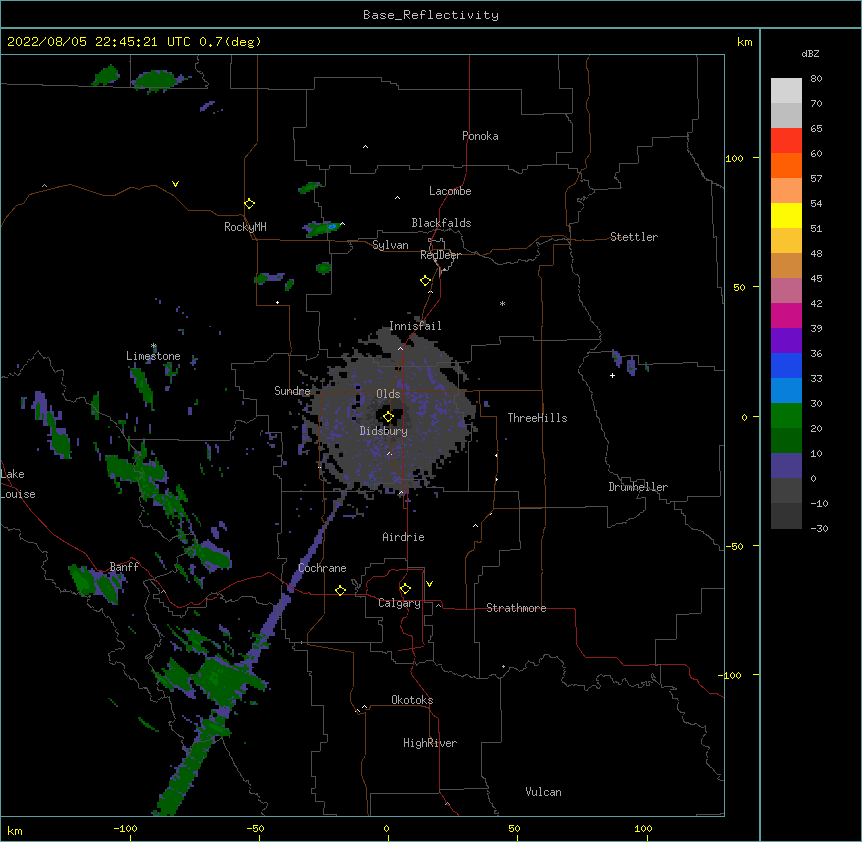This screenshot has width=862, height=842.
Task: Click the blue high-reflectivity cell east of RockyMH
Action: click(x=331, y=226)
